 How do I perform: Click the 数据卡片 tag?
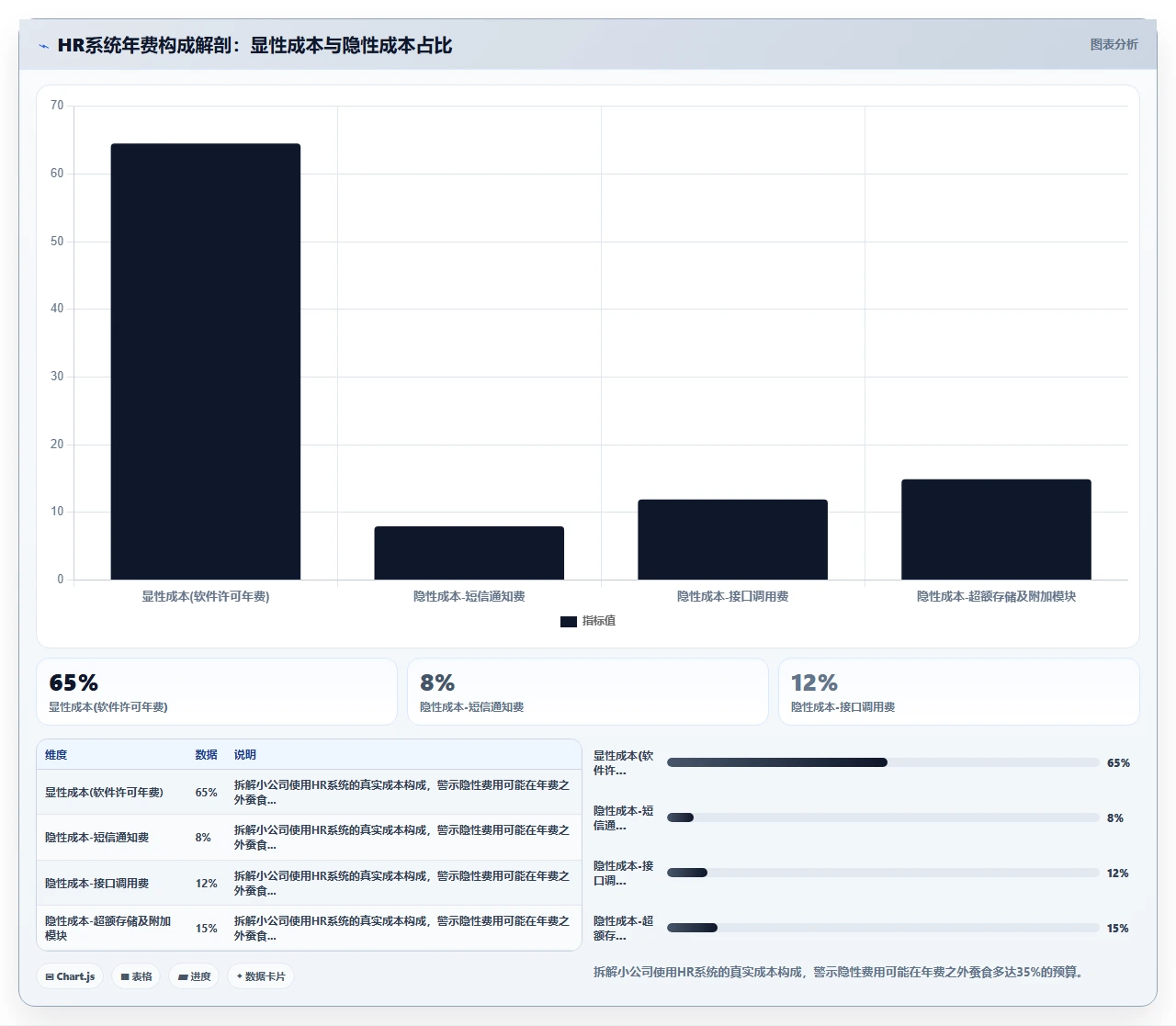261,976
